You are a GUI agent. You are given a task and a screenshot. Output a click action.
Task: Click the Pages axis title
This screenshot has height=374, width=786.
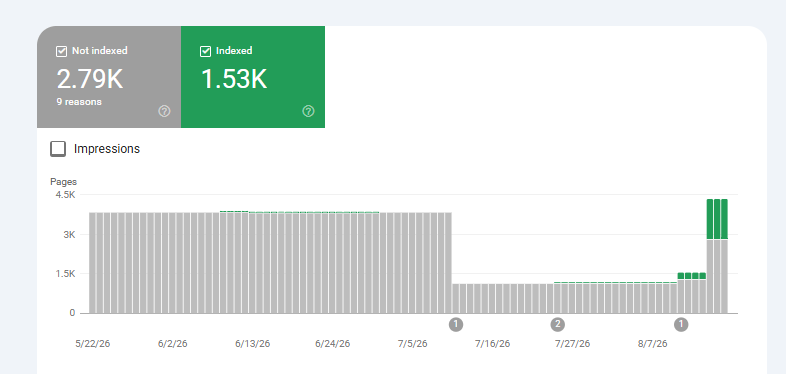click(64, 182)
